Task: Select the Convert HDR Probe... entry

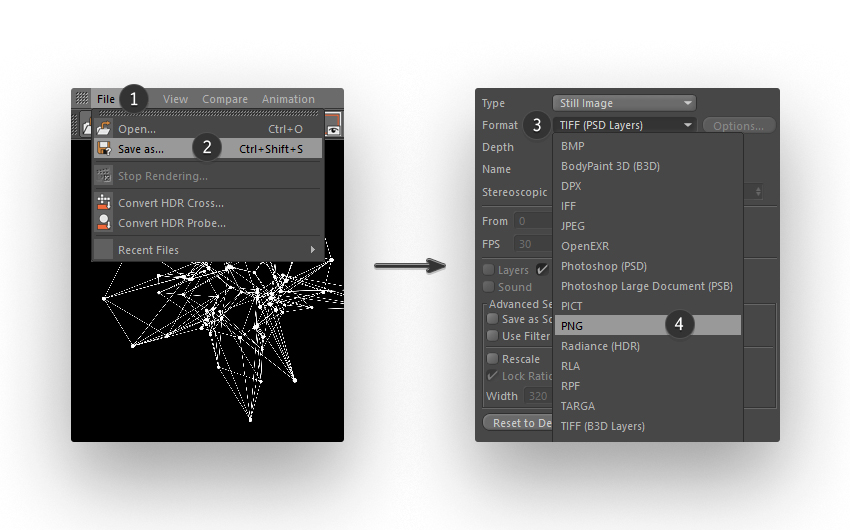Action: pos(208,223)
